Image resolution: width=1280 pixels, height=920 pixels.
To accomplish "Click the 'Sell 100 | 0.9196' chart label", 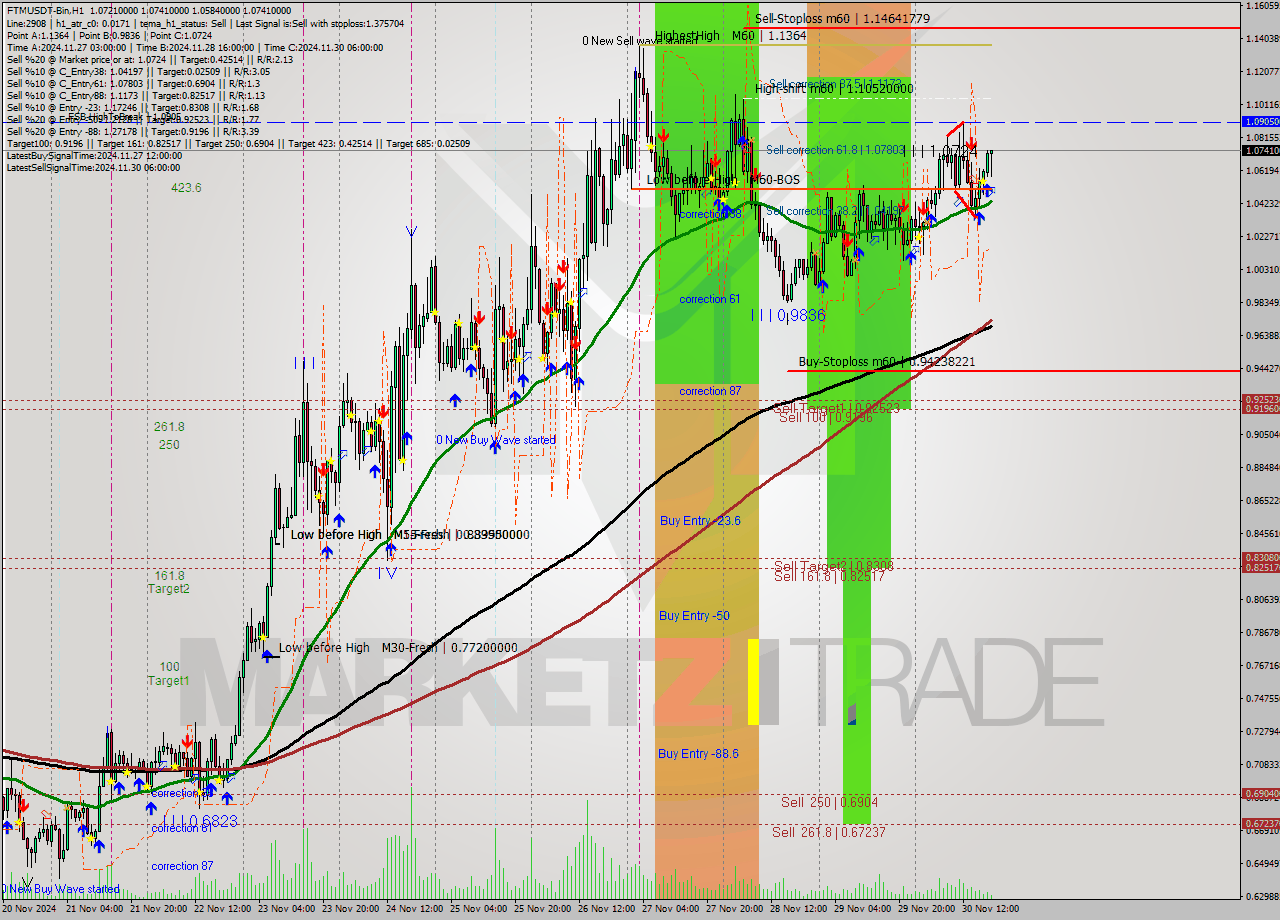I will [x=826, y=417].
